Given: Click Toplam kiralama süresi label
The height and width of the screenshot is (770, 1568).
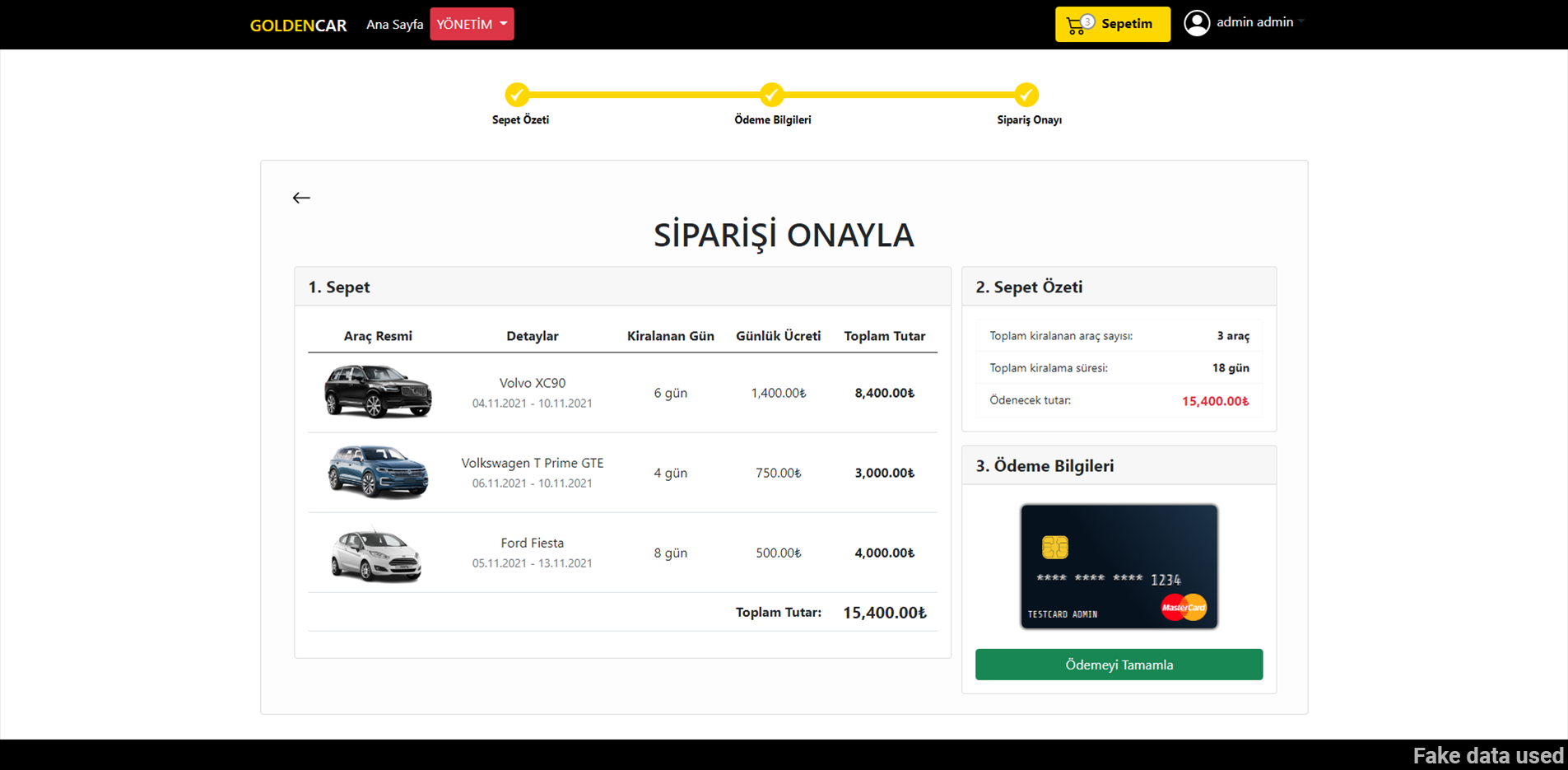Looking at the screenshot, I should click(1049, 368).
